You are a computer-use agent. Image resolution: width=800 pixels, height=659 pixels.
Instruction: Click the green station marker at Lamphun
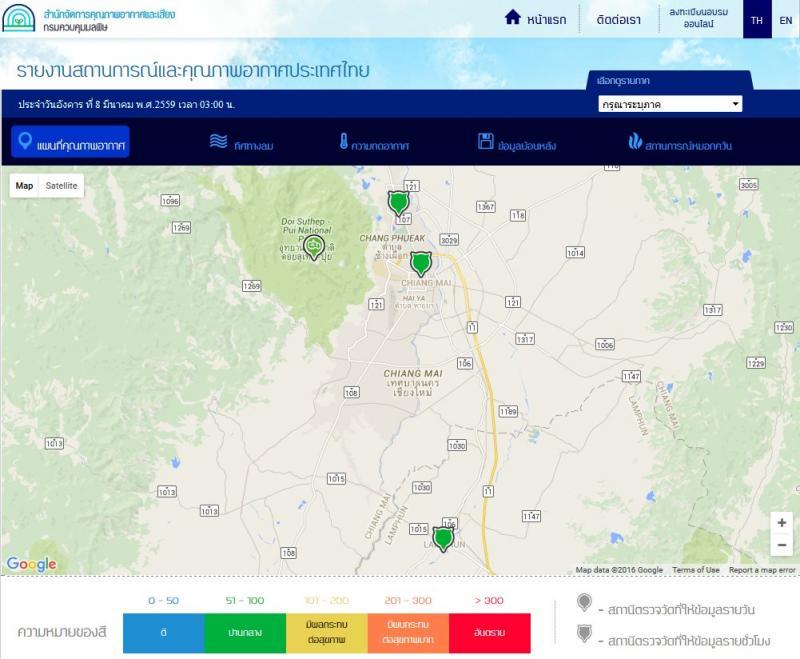coord(443,539)
